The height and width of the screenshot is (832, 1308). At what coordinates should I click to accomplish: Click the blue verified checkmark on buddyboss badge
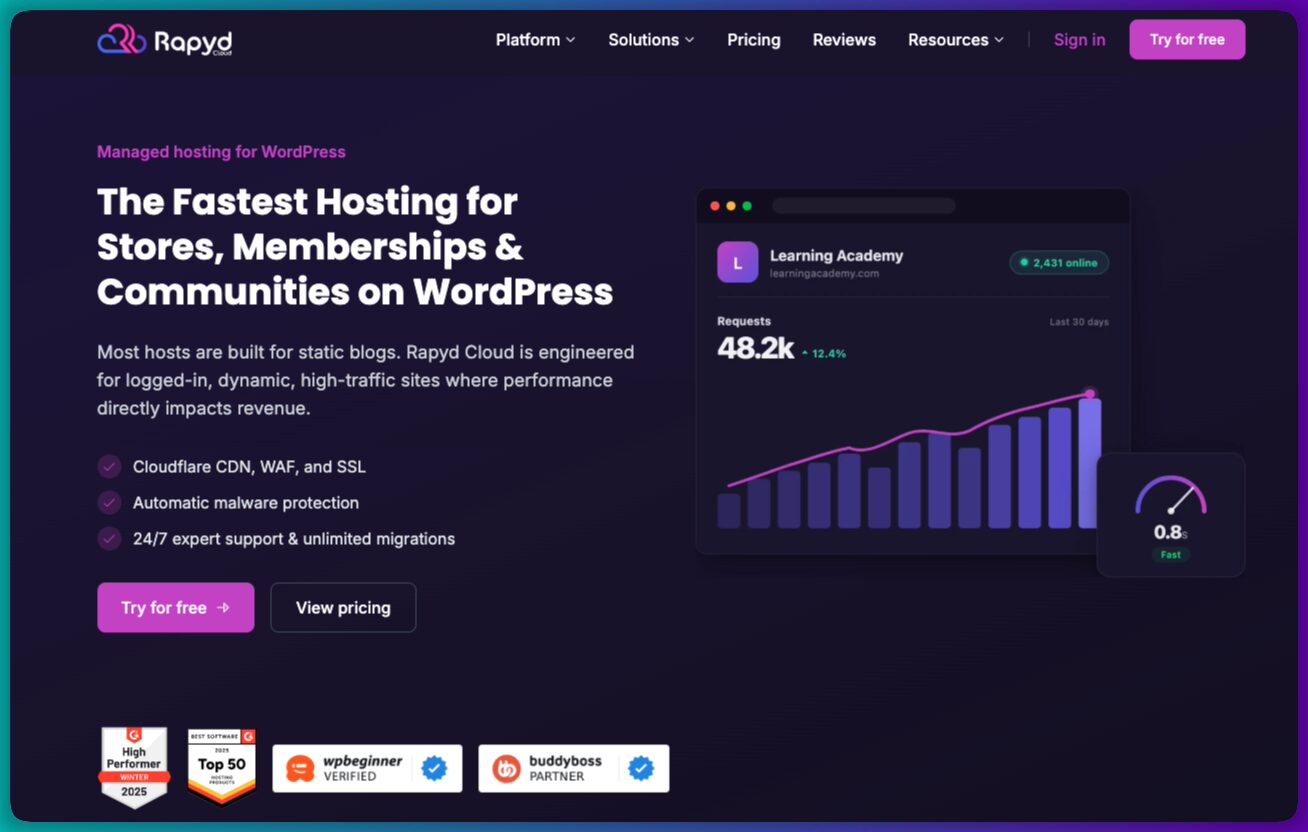[x=641, y=768]
